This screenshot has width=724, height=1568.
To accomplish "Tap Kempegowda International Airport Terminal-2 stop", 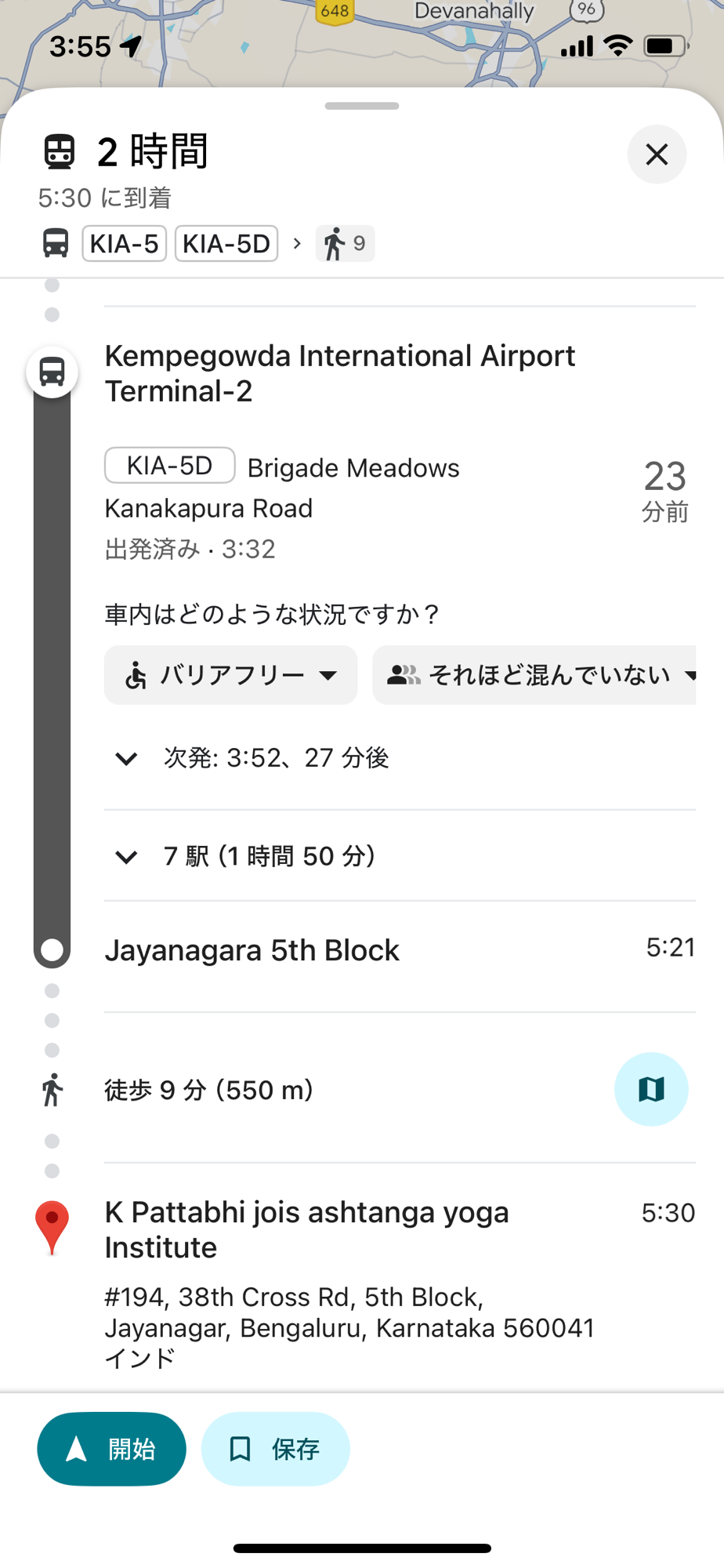I will tap(340, 373).
